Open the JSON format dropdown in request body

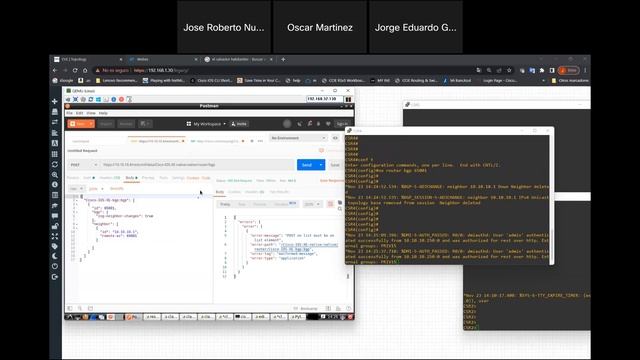[x=96, y=189]
